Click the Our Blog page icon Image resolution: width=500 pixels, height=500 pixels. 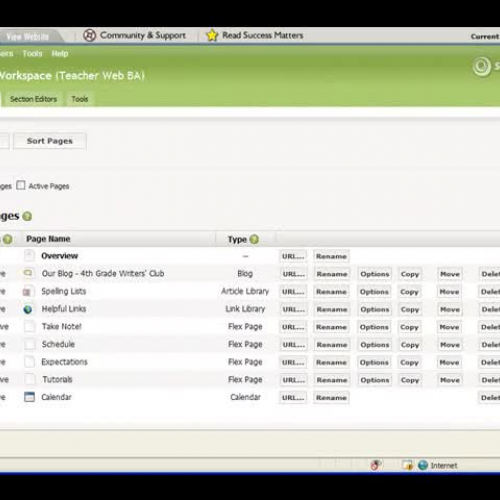pos(28,273)
